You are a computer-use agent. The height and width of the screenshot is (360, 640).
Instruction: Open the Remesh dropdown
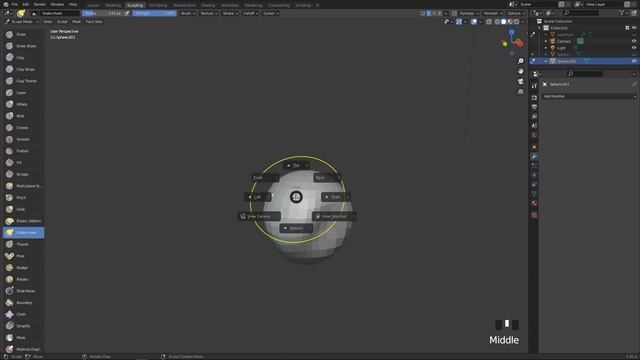[493, 13]
